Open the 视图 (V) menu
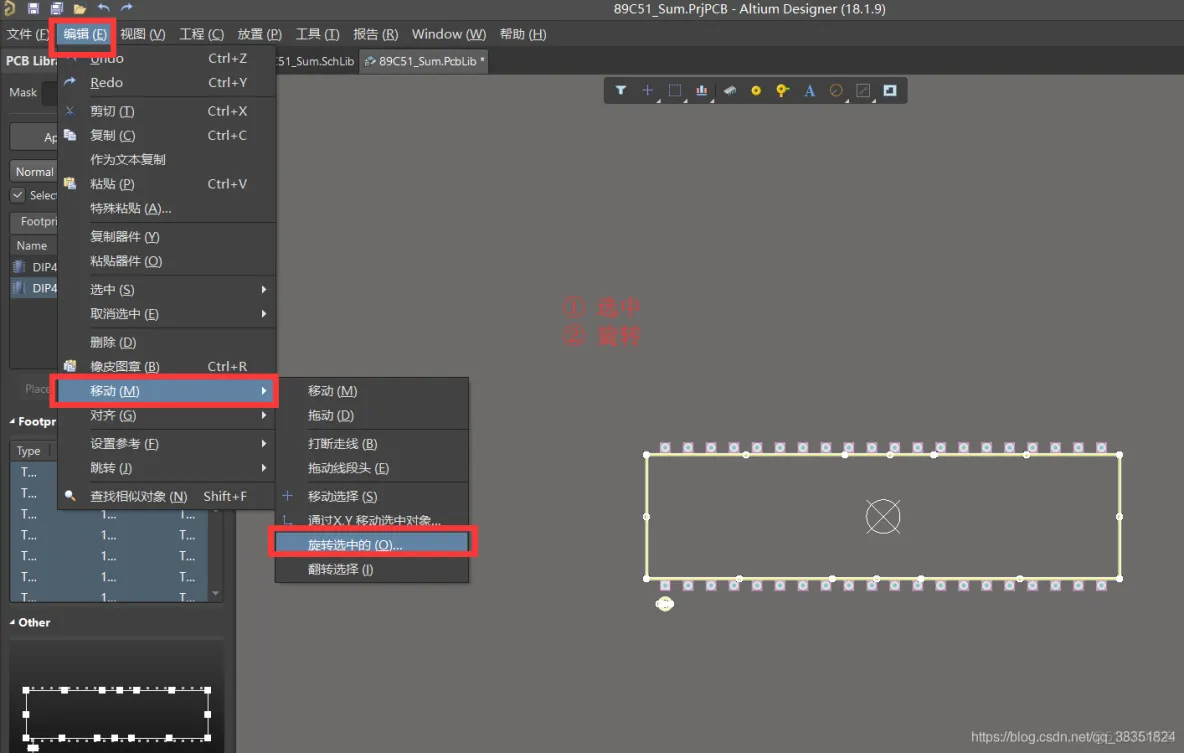Screen dimensions: 1184x753 click(143, 34)
